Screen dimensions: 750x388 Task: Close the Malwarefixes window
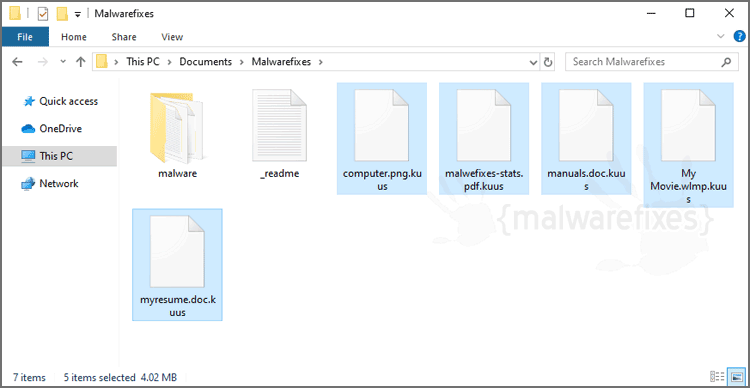[729, 13]
